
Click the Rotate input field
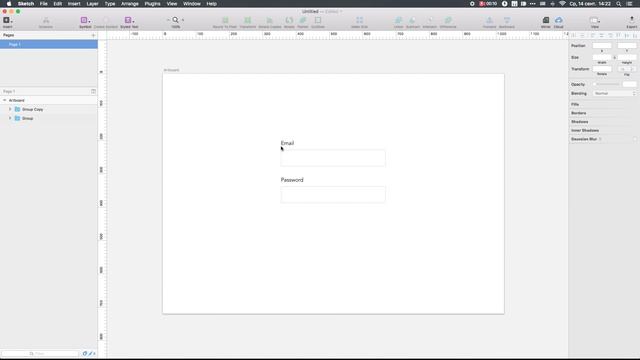pos(602,69)
